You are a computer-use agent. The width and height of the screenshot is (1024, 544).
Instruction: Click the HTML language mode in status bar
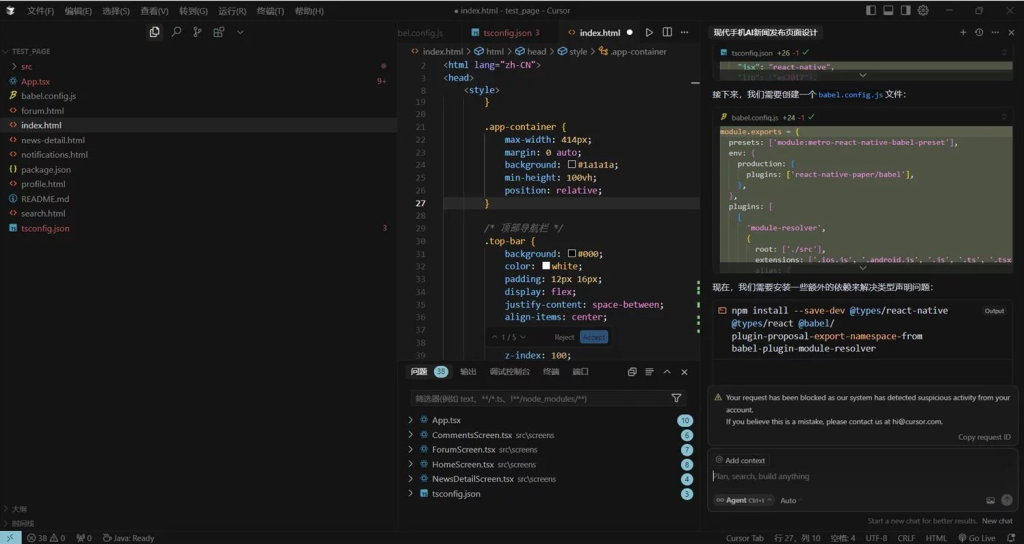tap(936, 538)
